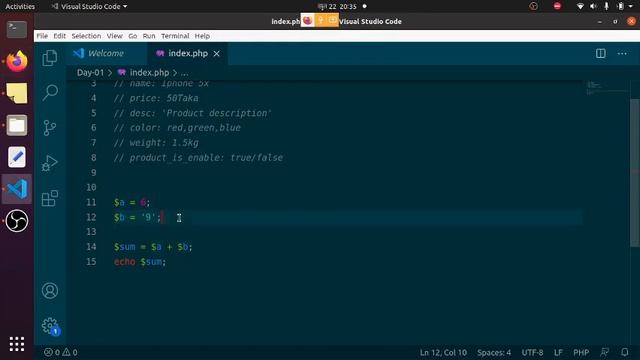
Task: Open the Activities overview
Action: coord(20,6)
